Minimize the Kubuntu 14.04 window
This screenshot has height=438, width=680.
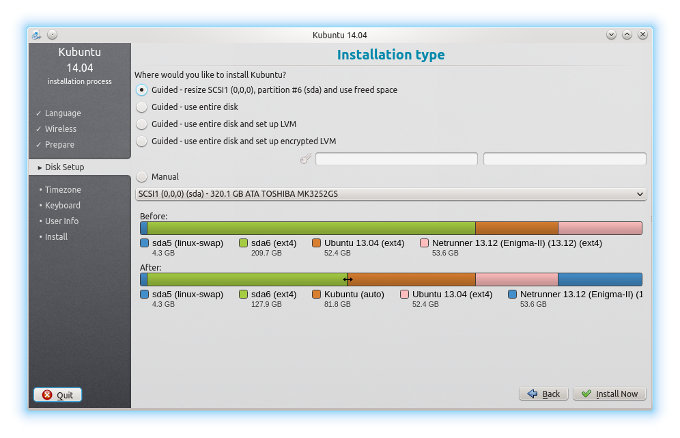click(x=611, y=35)
